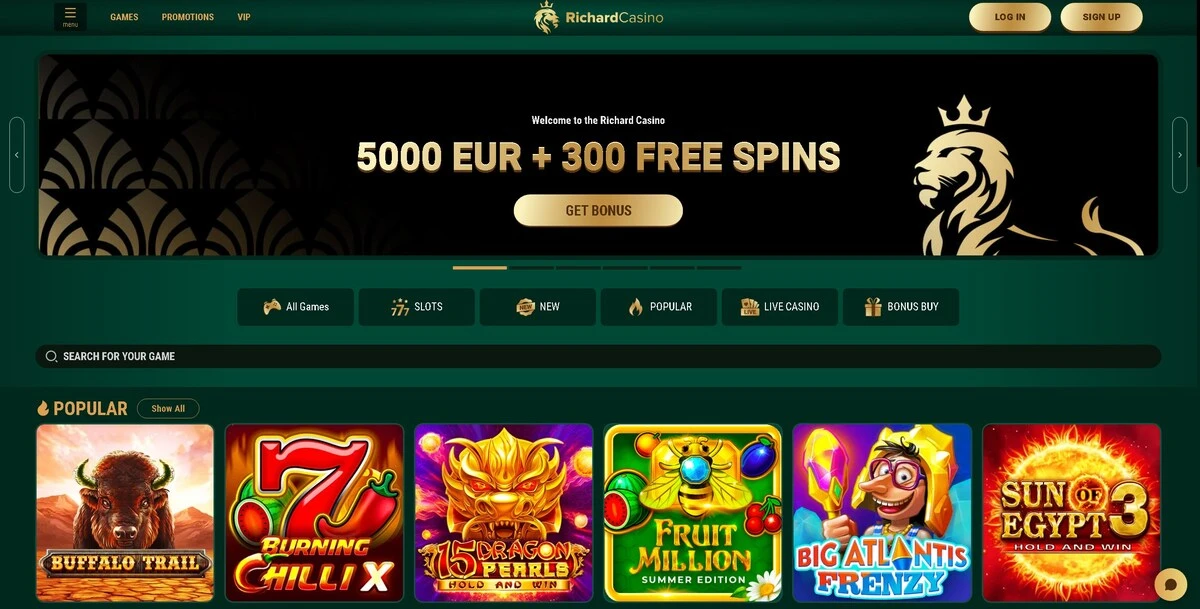Select the Slots 777 icon

(400, 307)
